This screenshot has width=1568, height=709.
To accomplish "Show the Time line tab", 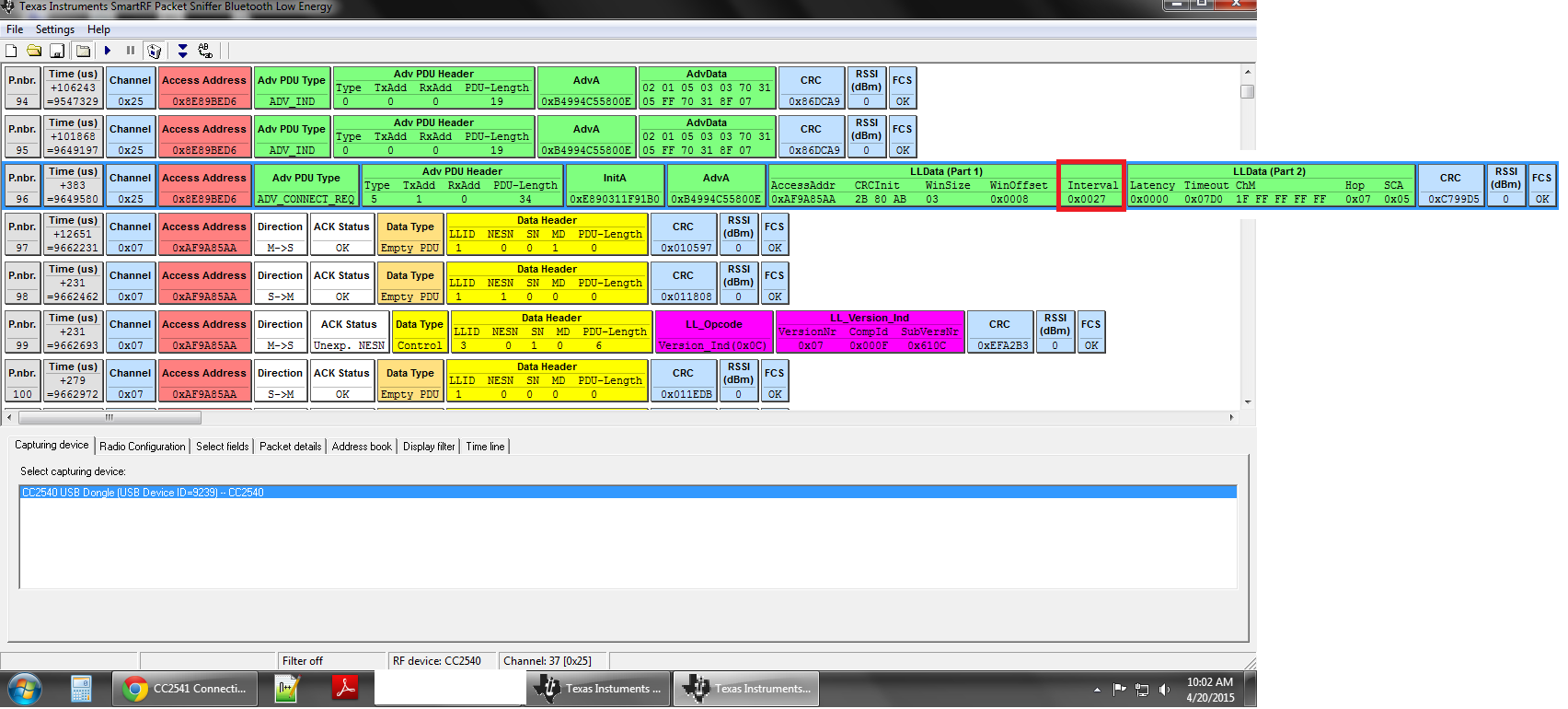I will pos(485,447).
